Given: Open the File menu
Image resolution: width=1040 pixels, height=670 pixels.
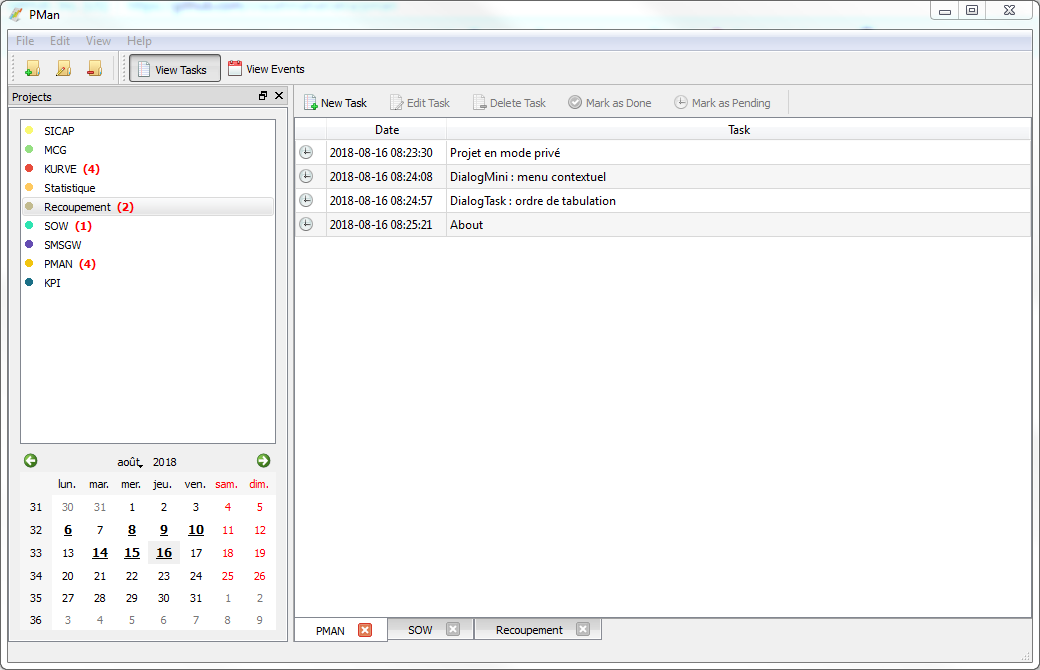Looking at the screenshot, I should pos(25,40).
